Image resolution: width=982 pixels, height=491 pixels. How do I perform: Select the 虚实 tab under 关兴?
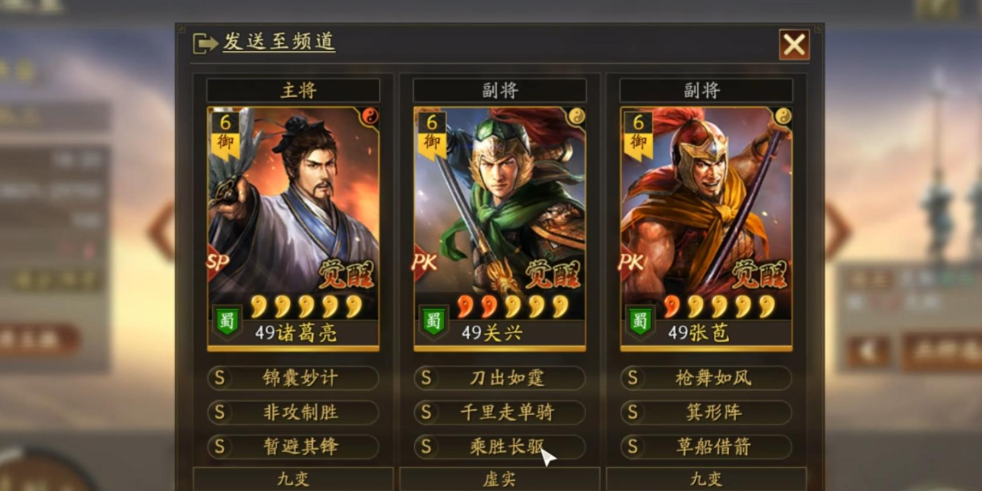[500, 479]
